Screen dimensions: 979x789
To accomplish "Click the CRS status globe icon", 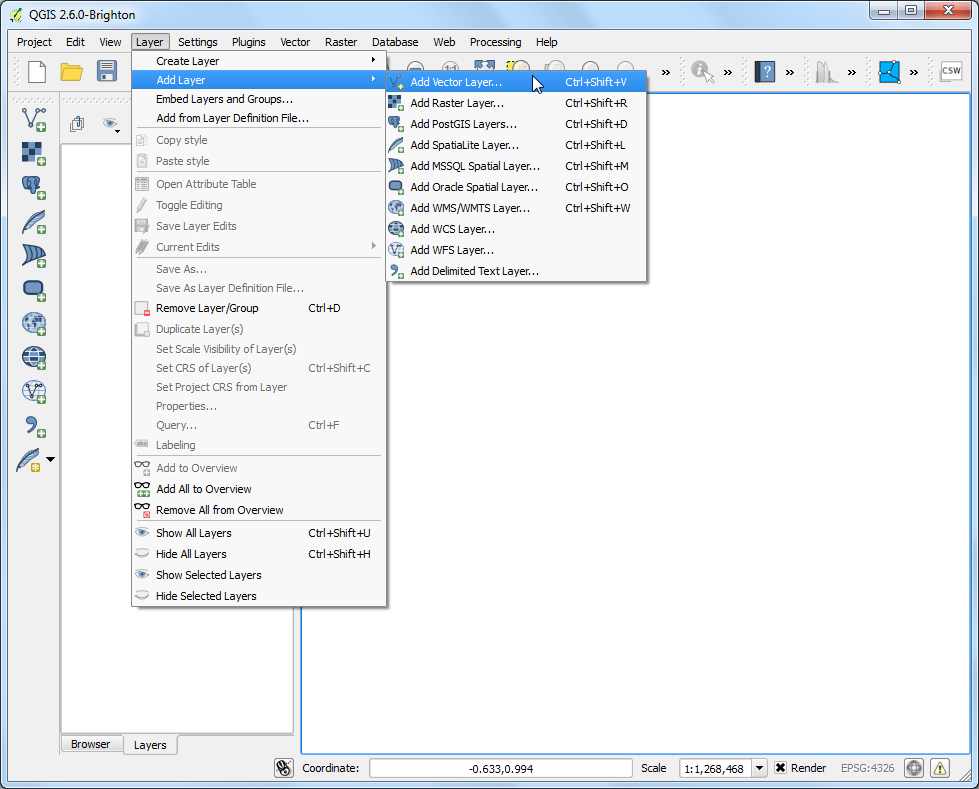I will pos(913,768).
